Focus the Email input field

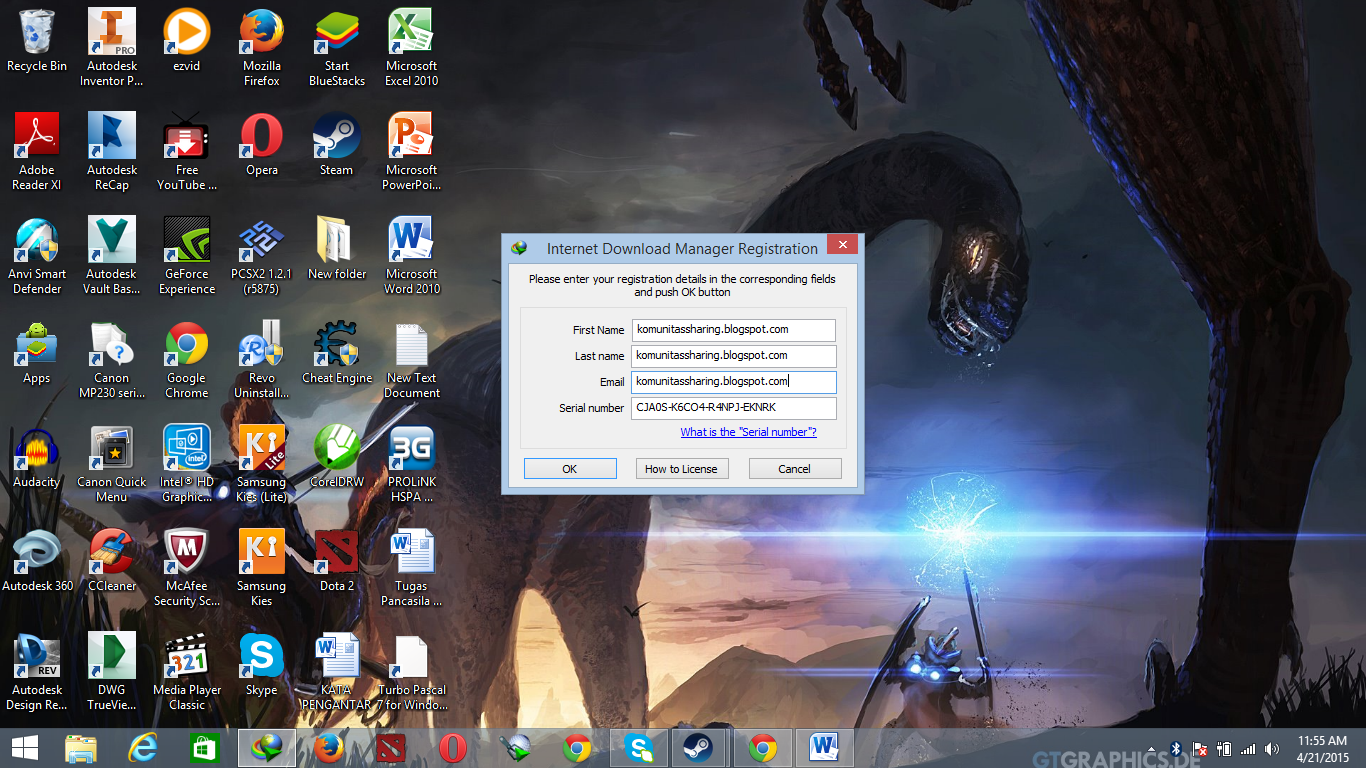tap(733, 382)
